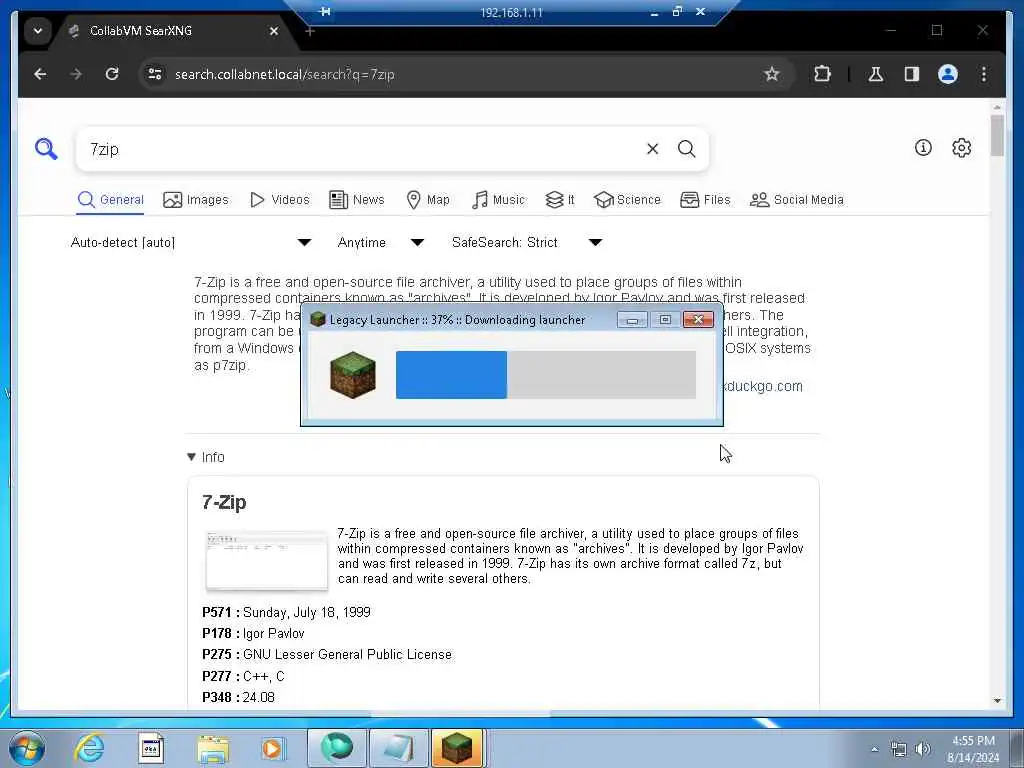Click the duckduckgo.com source link
Image resolution: width=1024 pixels, height=768 pixels.
[x=763, y=386]
